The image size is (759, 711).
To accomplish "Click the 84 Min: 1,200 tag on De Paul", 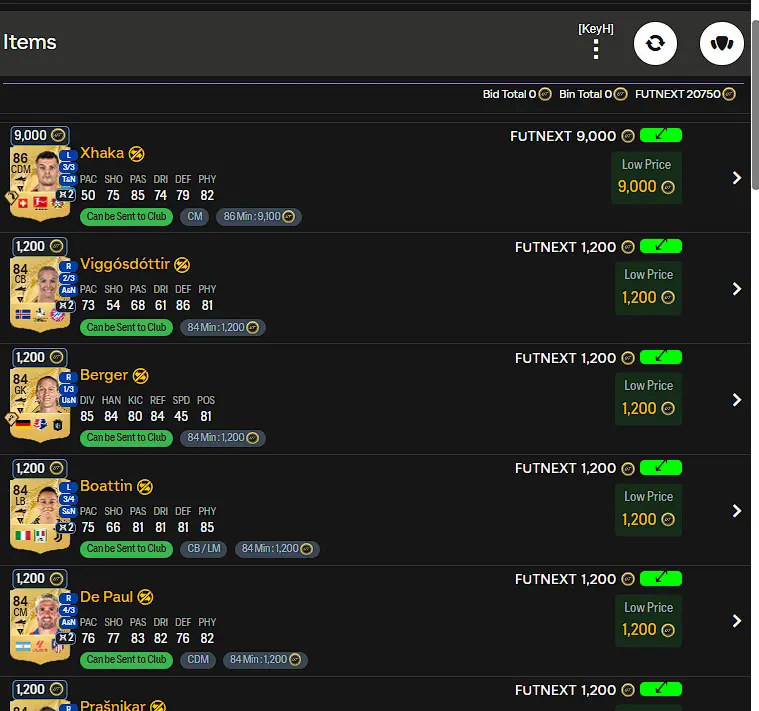I will (x=265, y=660).
